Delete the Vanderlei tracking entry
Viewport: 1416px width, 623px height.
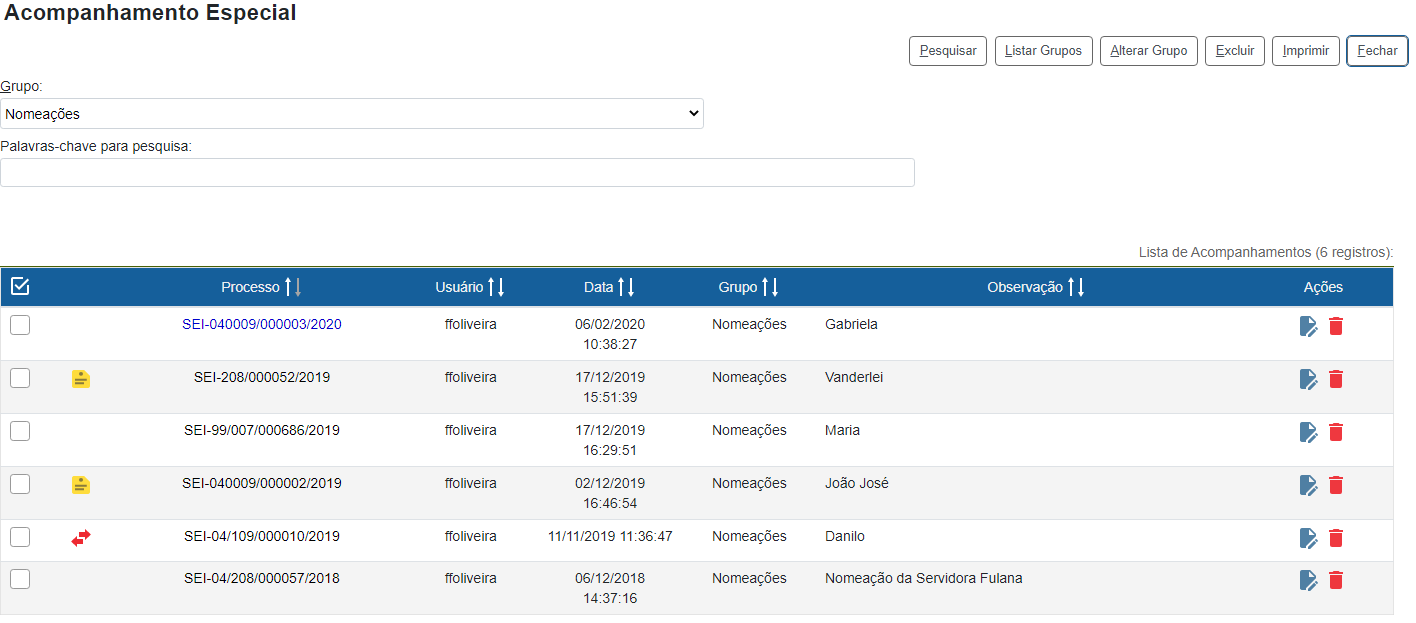click(x=1336, y=379)
